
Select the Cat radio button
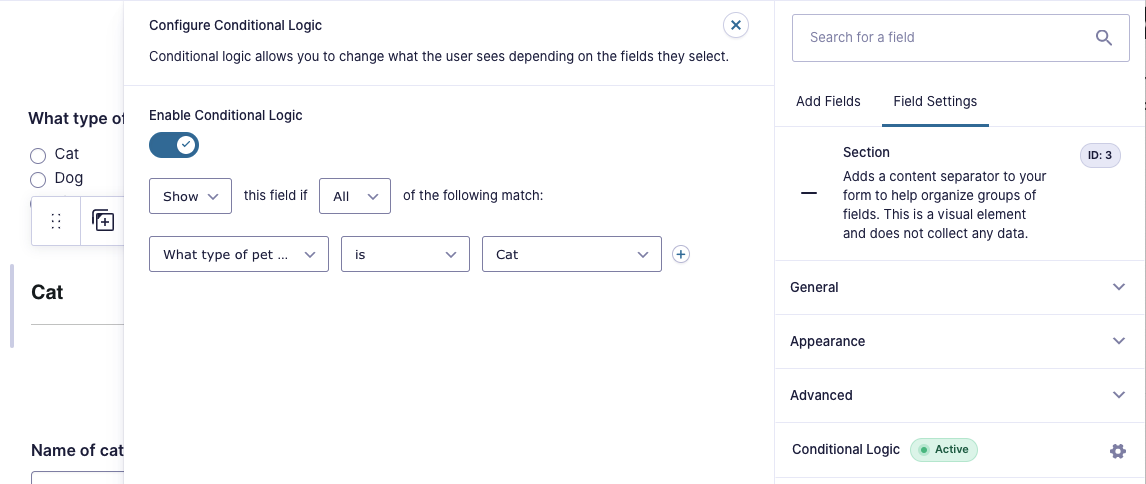point(38,155)
